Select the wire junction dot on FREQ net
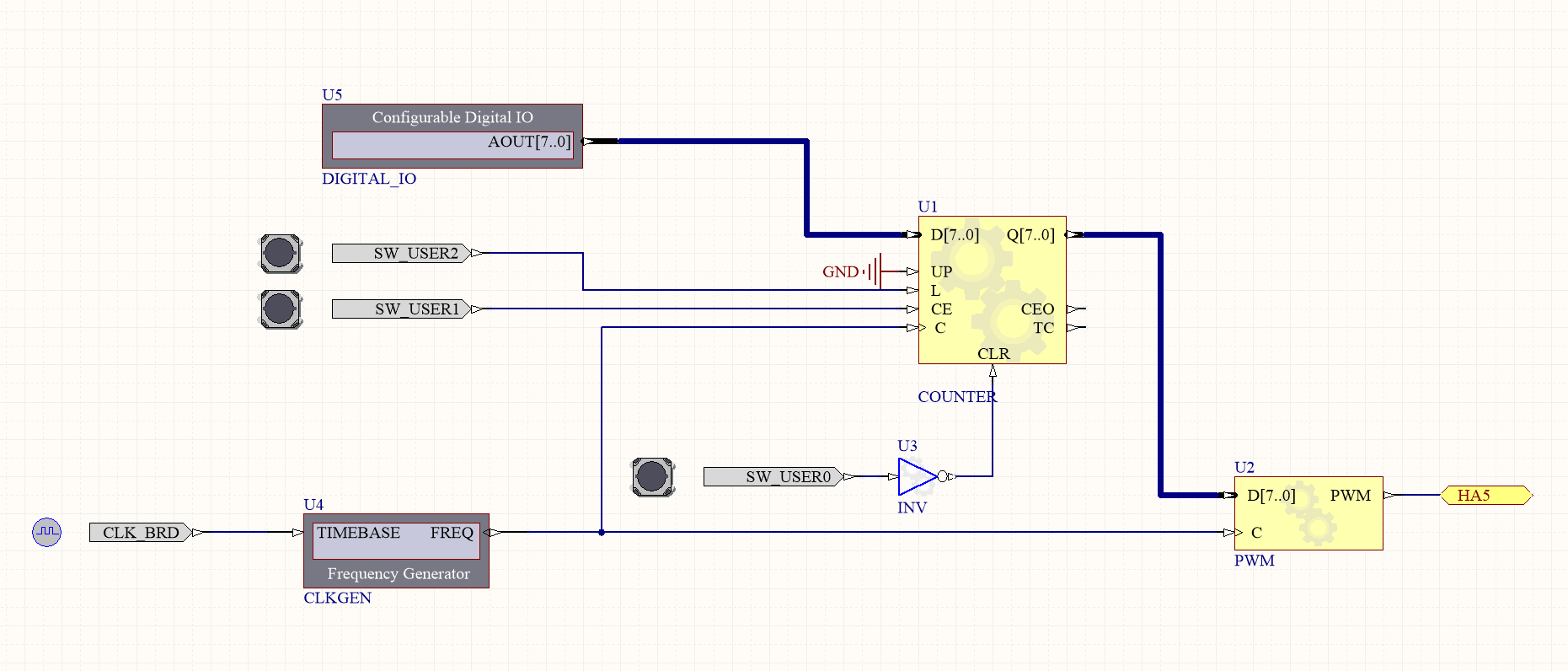1568x671 pixels. coord(602,532)
